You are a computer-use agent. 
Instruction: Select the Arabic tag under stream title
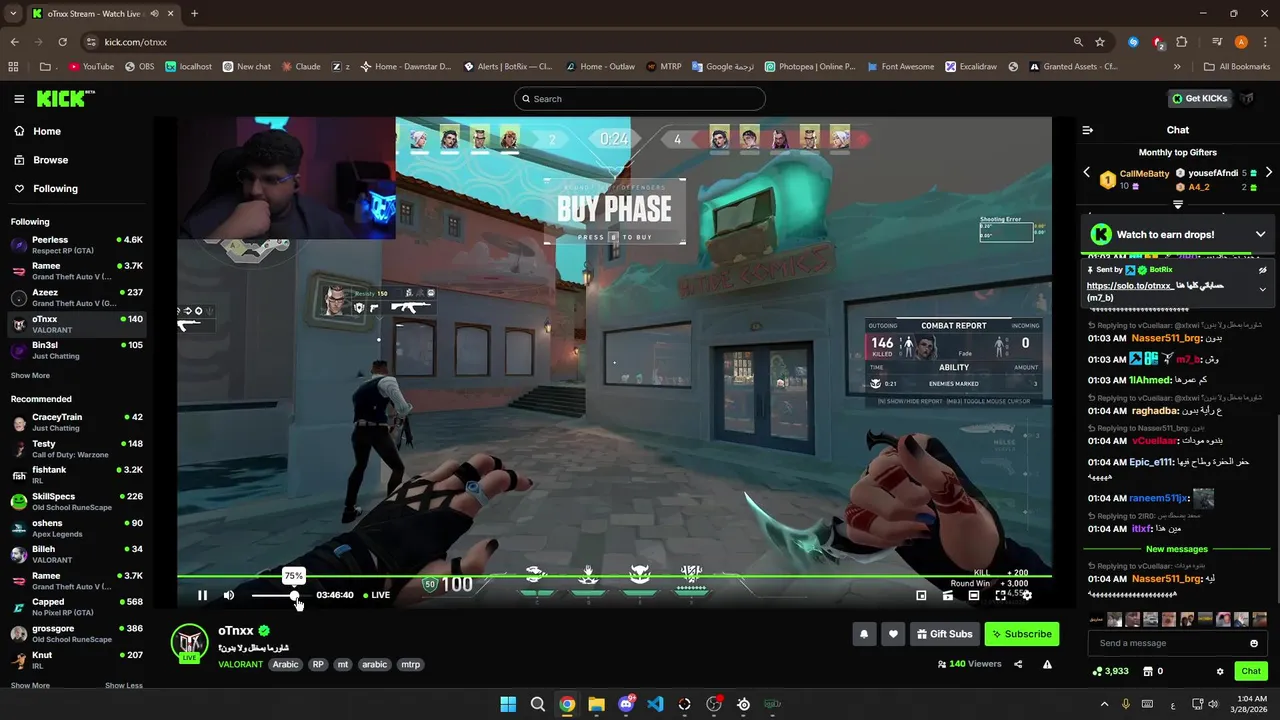286,664
